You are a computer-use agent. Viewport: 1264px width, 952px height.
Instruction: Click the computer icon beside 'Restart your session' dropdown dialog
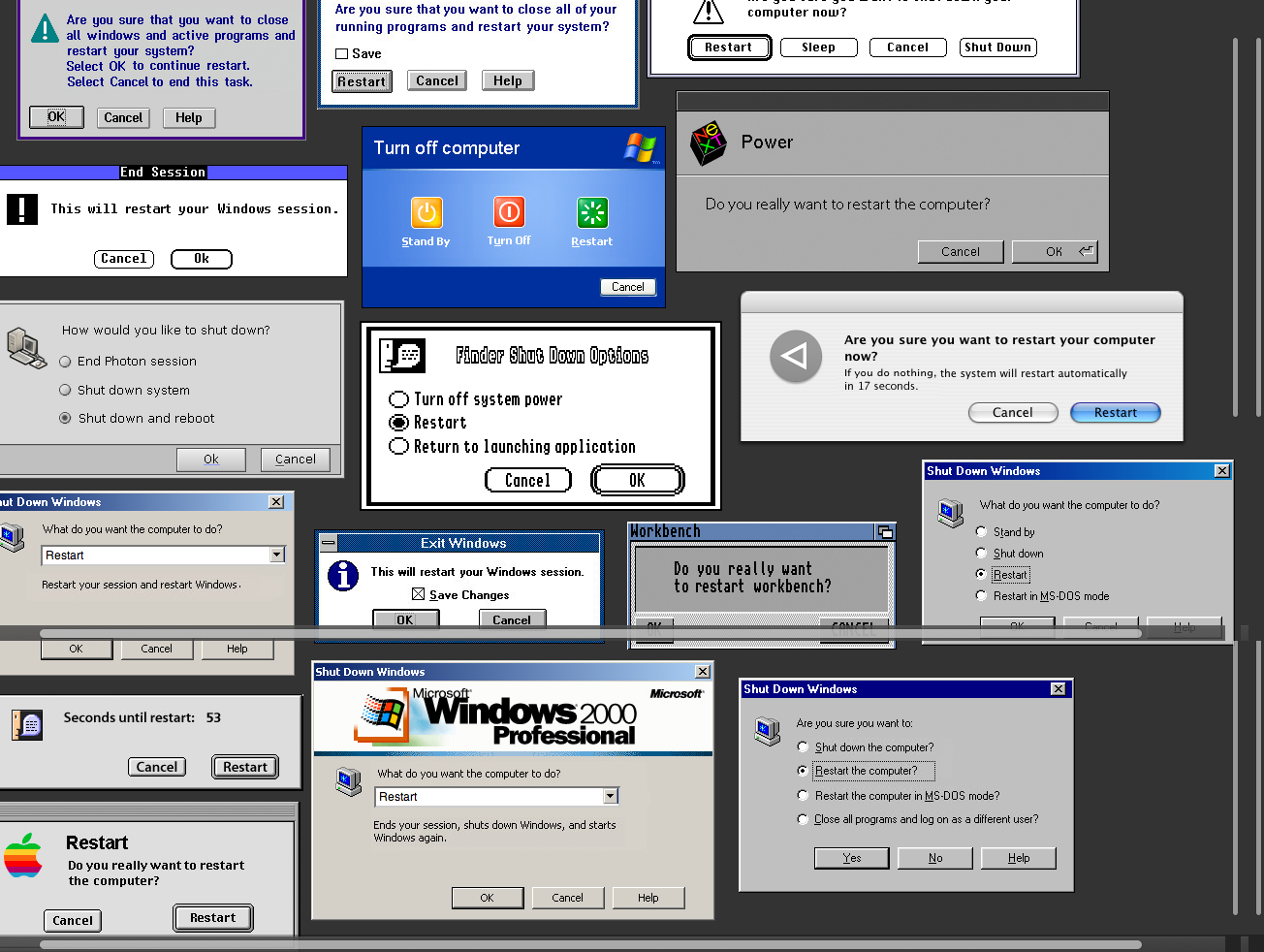pyautogui.click(x=12, y=537)
